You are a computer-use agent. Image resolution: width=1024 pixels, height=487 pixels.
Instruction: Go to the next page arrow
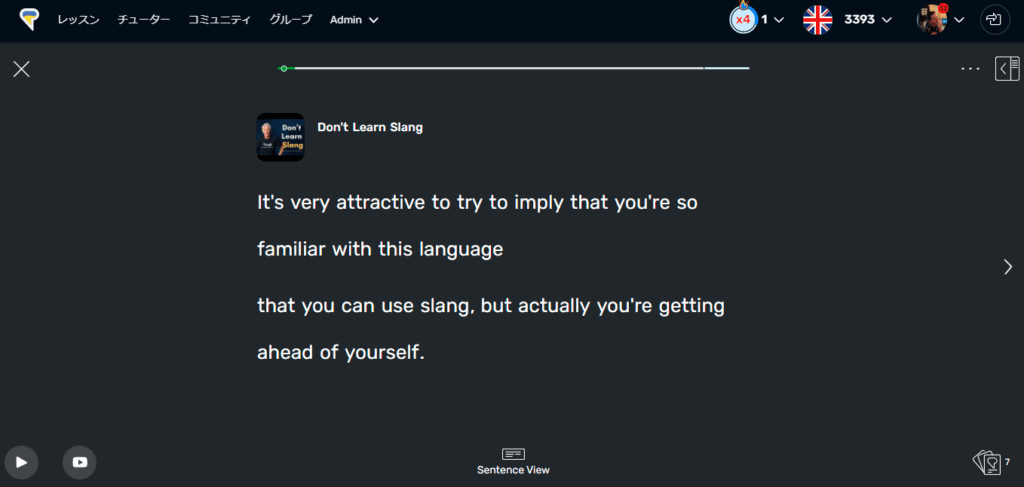click(x=1007, y=266)
